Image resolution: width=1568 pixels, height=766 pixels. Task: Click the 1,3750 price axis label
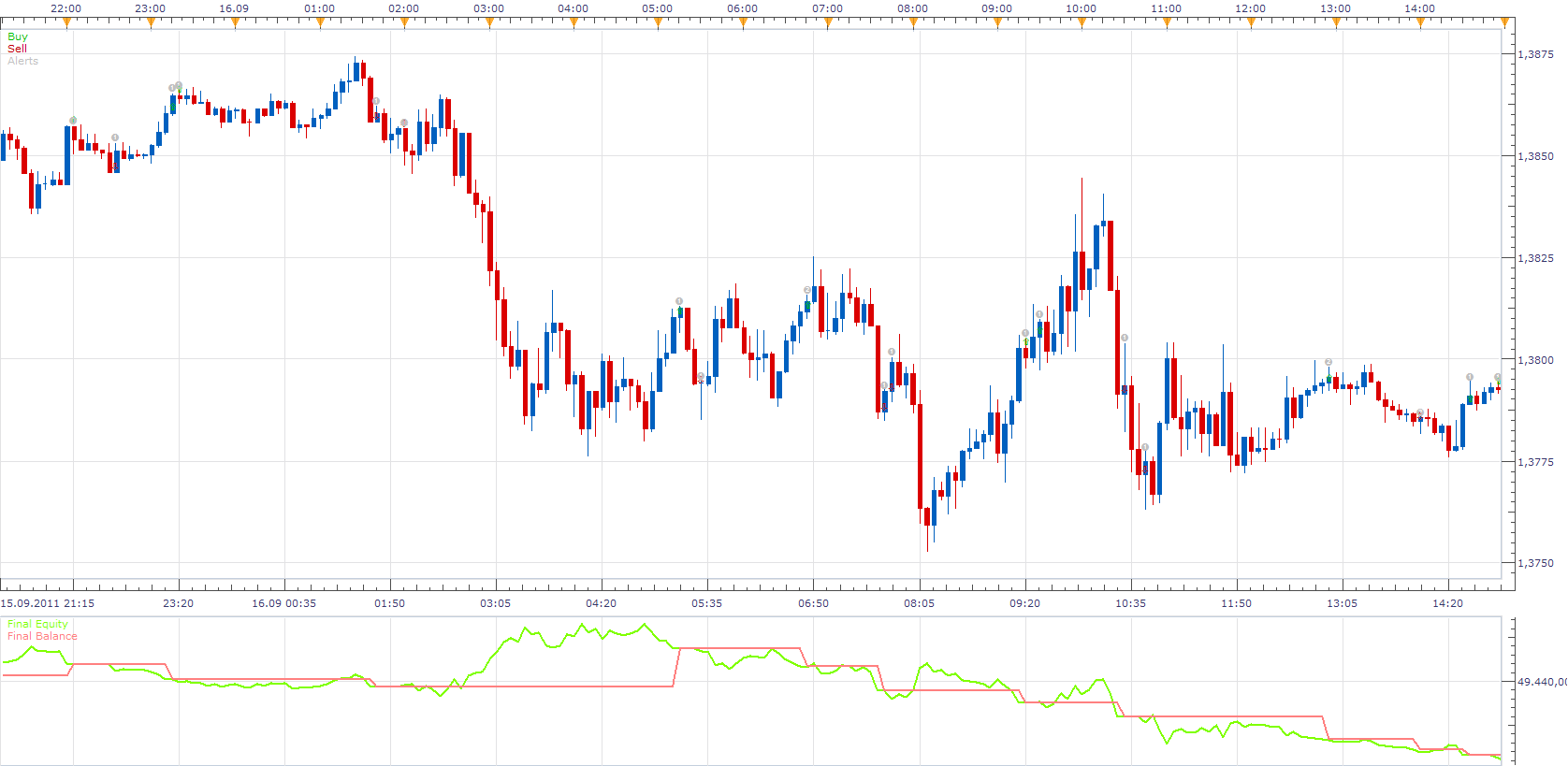[x=1536, y=563]
